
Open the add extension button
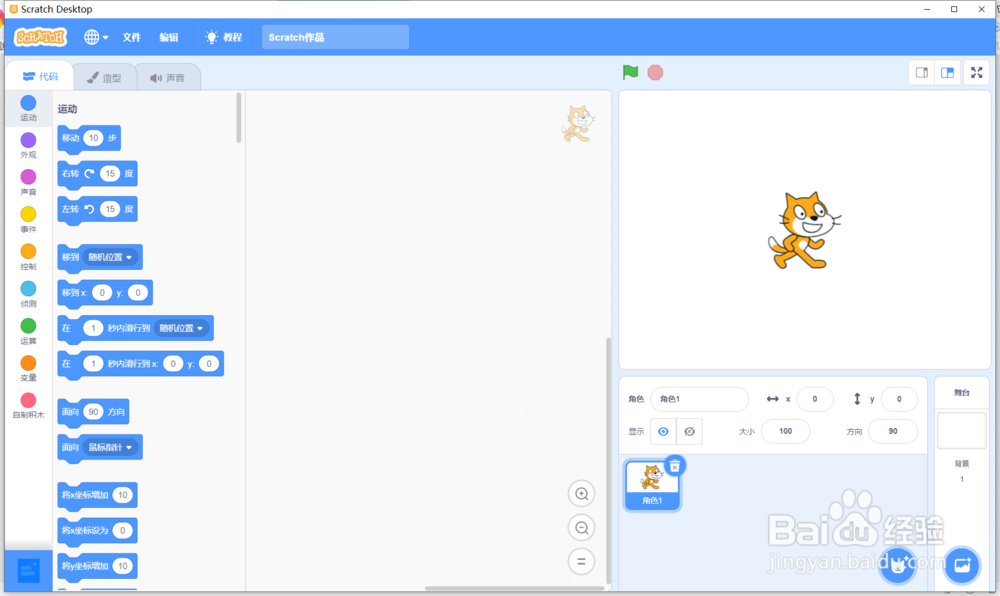point(28,571)
